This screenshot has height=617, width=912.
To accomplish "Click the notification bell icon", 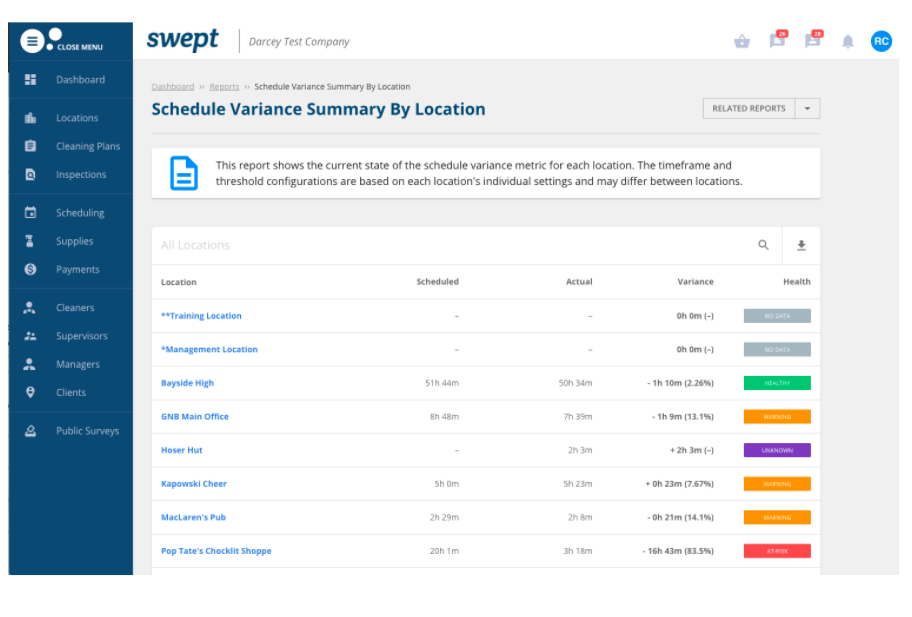I will click(848, 41).
